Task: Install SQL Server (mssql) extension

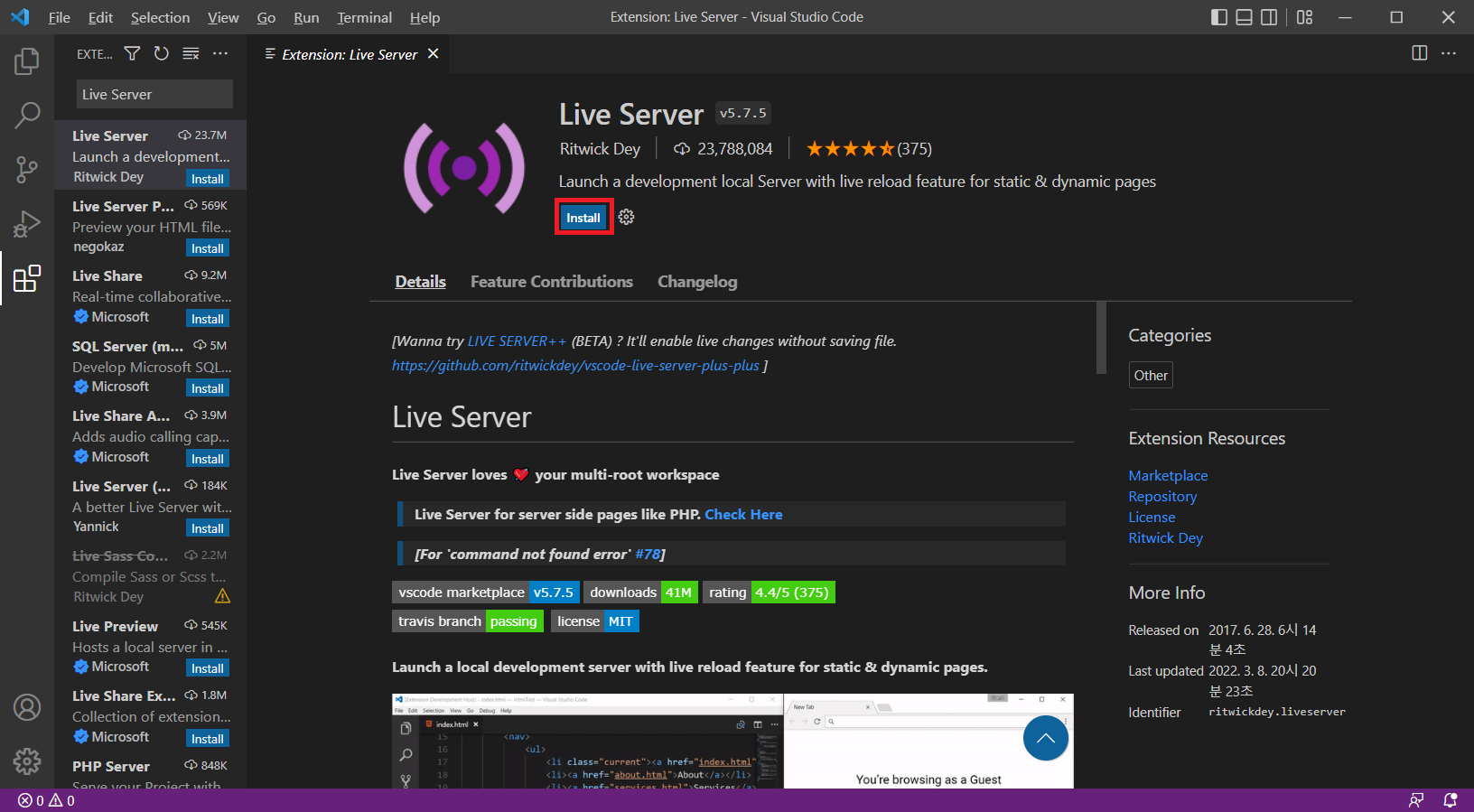Action: click(x=208, y=388)
